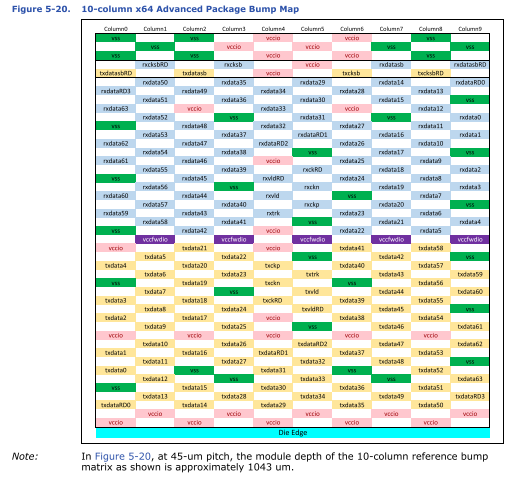506x478 pixels.
Task: Click the rxtrk cell
Action: click(273, 213)
